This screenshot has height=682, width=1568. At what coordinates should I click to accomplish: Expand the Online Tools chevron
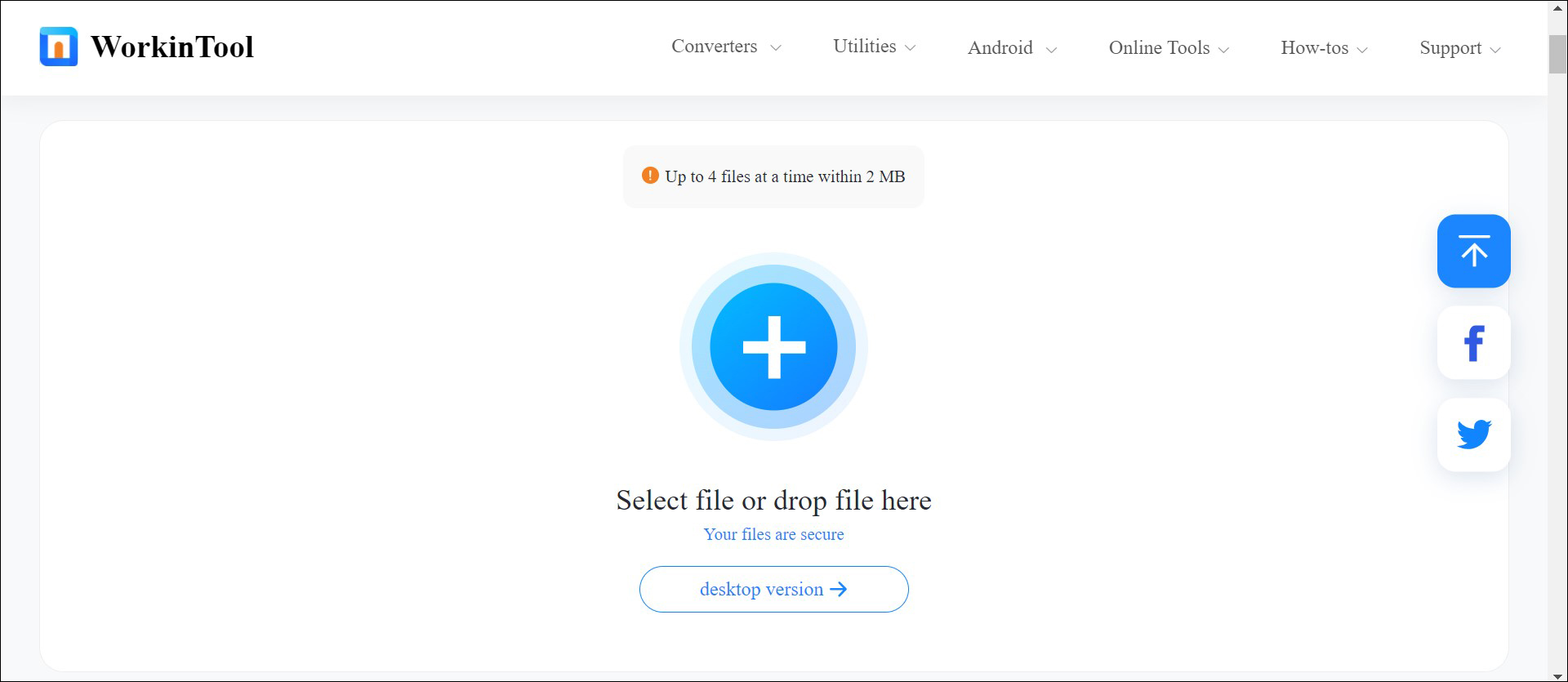pyautogui.click(x=1223, y=50)
